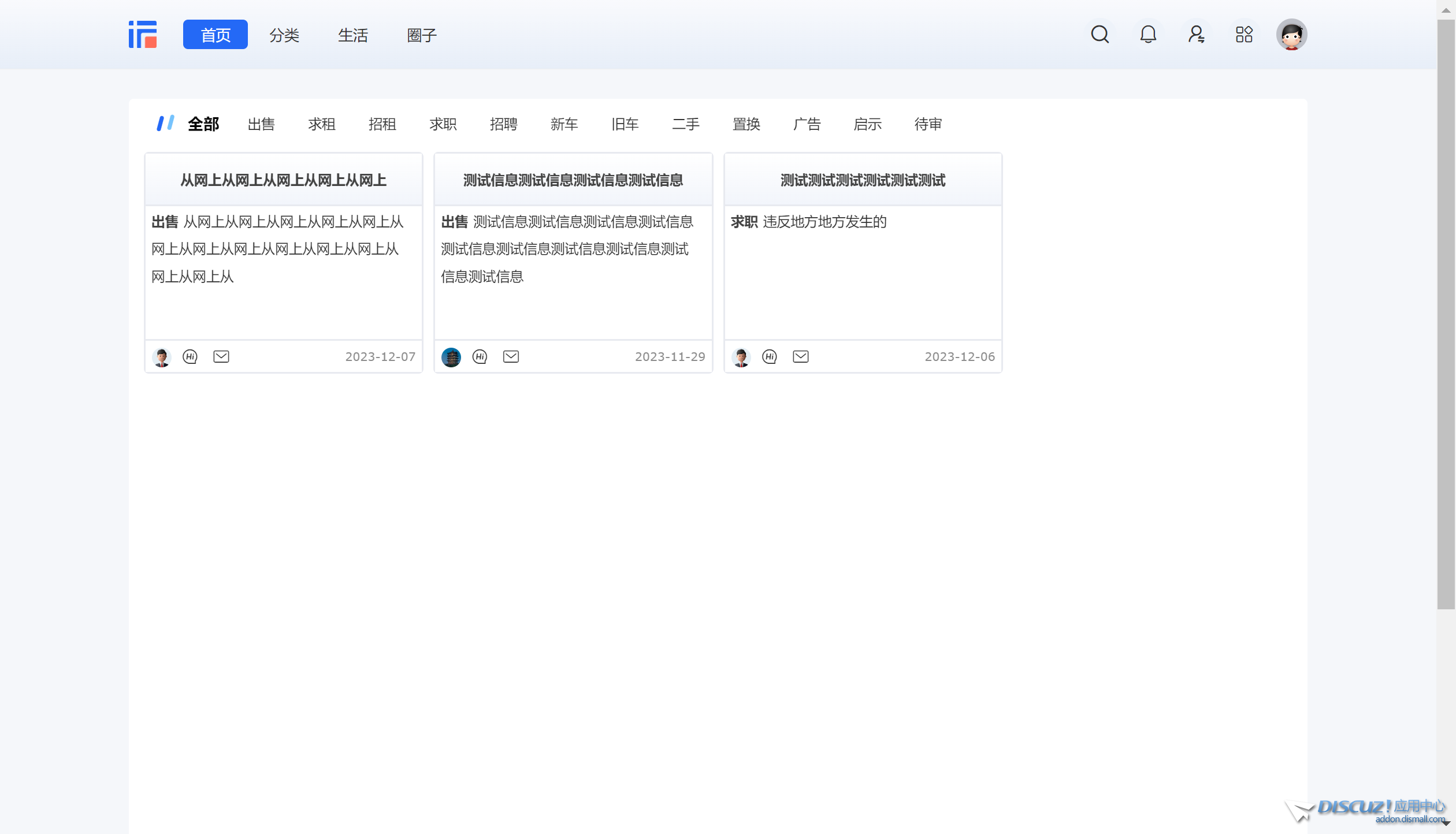Viewport: 1456px width, 834px height.
Task: Filter by the 二手 tab
Action: (685, 124)
